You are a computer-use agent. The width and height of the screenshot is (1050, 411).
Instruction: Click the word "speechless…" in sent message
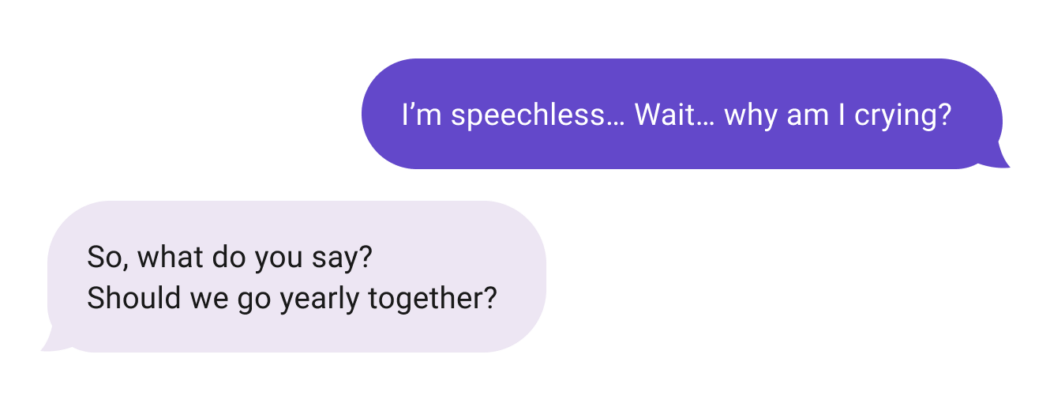pyautogui.click(x=539, y=115)
